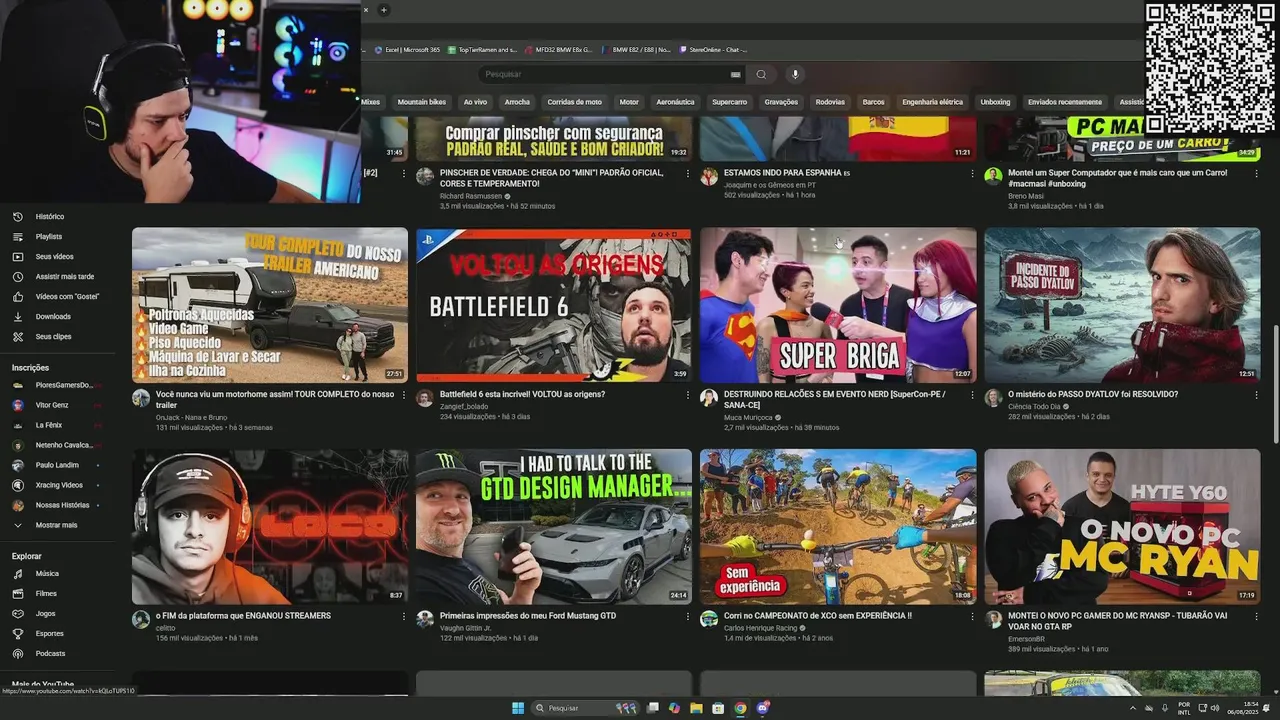Open Histórico in the sidebar

click(50, 216)
